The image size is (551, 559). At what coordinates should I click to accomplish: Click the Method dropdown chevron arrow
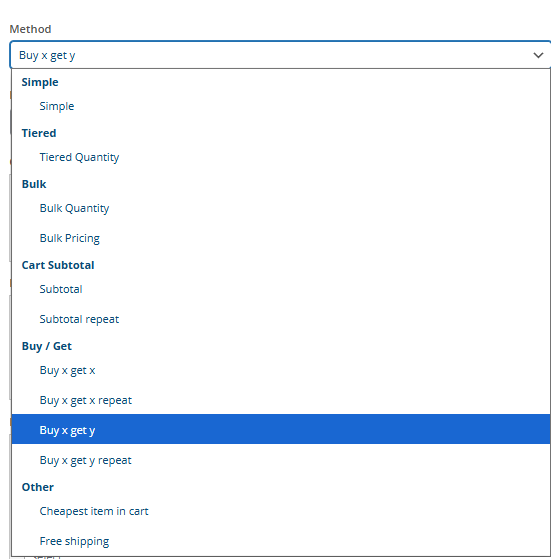pos(538,55)
